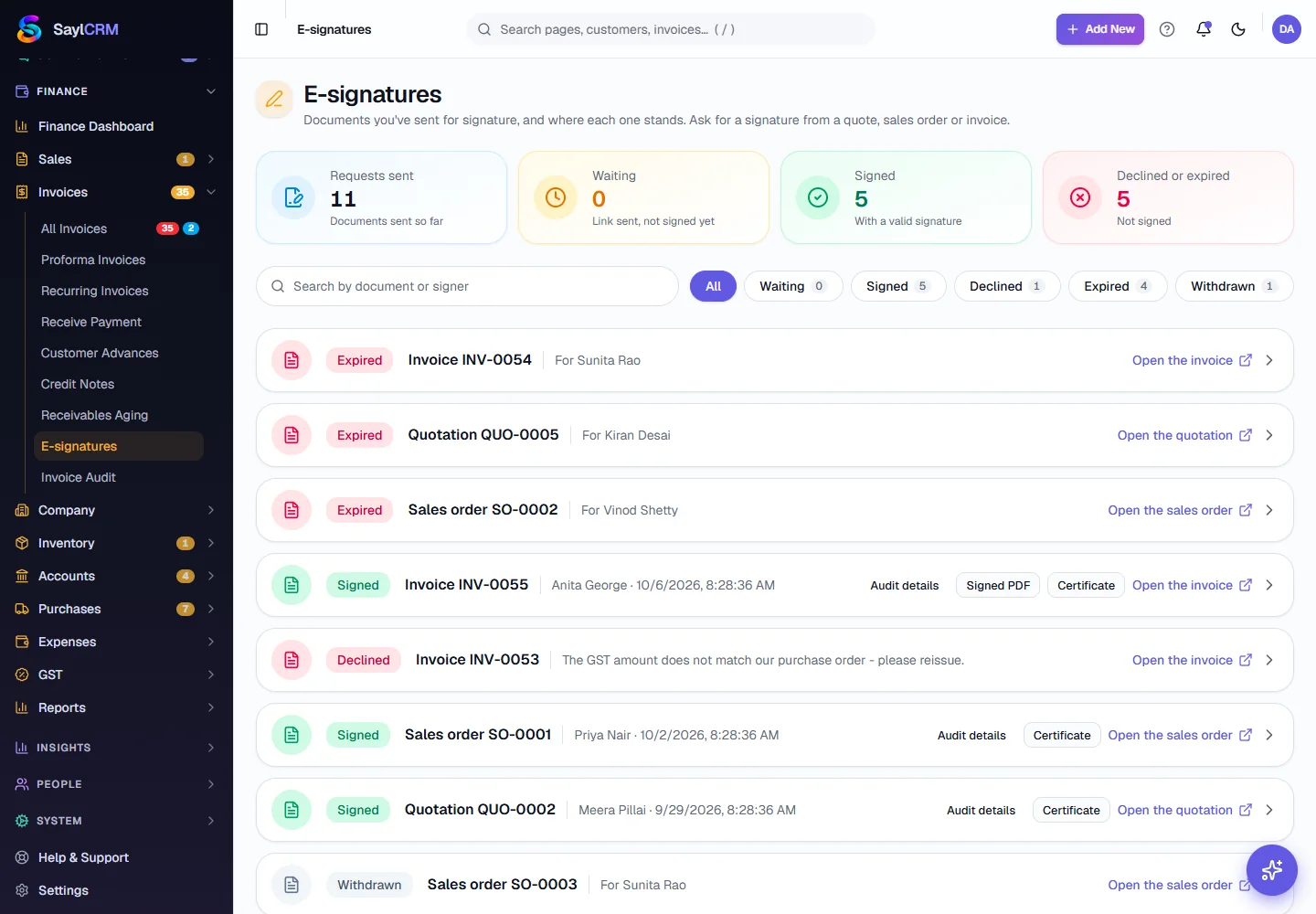Click the Add New button
Image resolution: width=1316 pixels, height=914 pixels.
click(1100, 29)
